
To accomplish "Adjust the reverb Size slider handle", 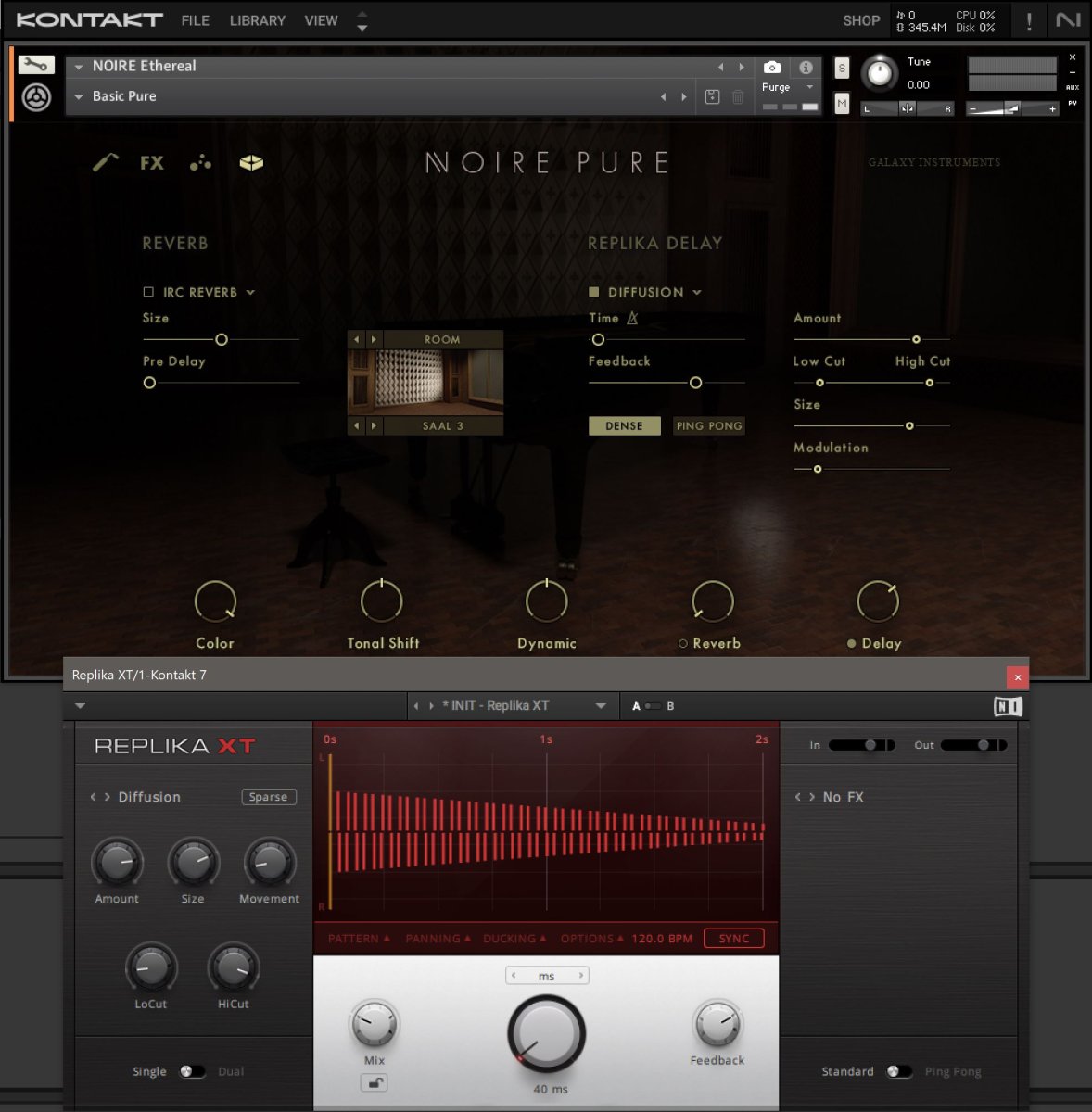I will pos(222,340).
